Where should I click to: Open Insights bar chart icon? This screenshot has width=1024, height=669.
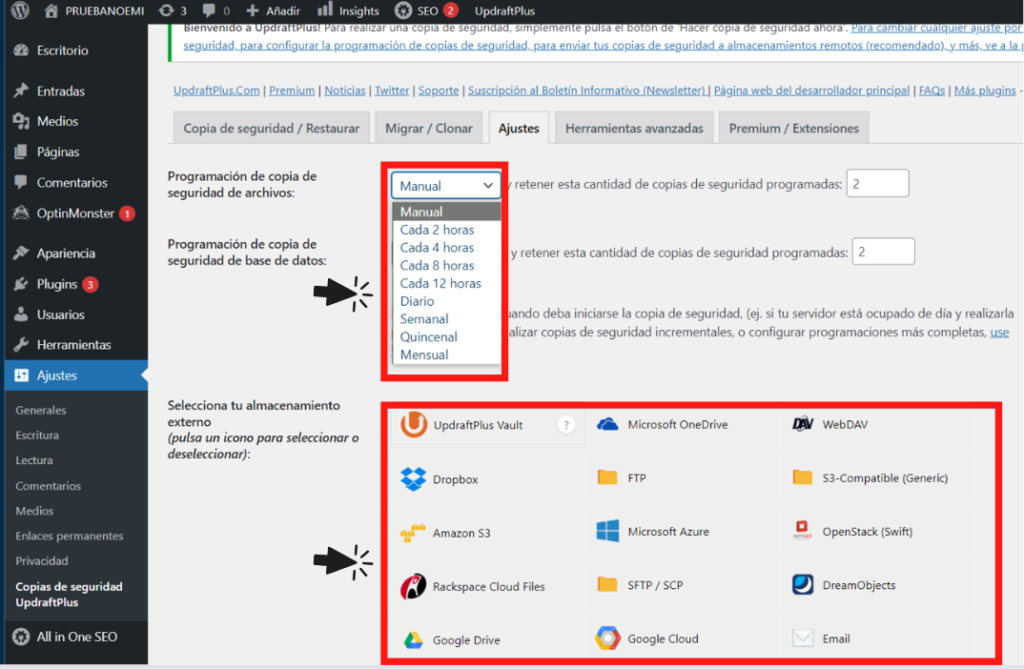click(325, 9)
